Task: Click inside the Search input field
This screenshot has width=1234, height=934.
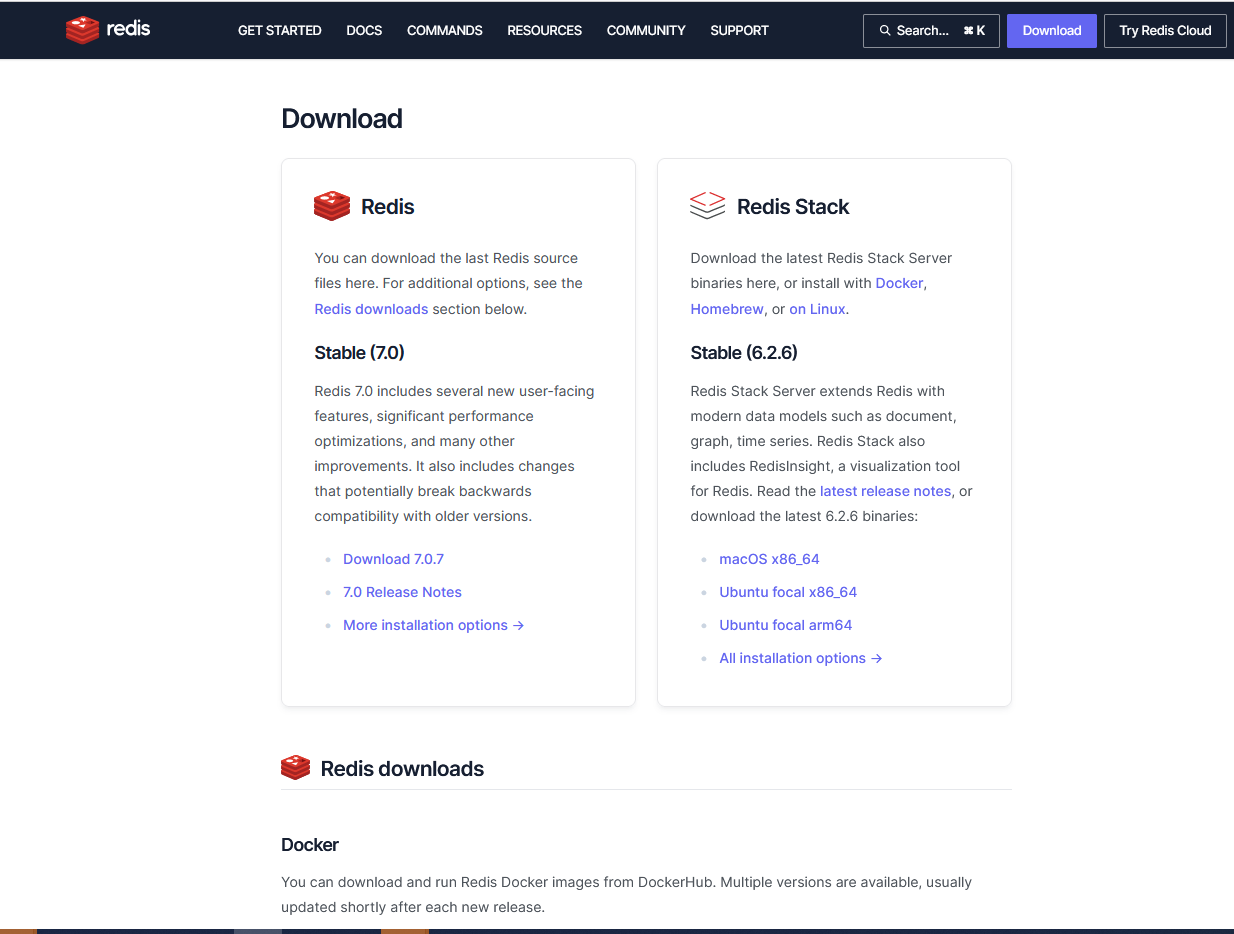Action: pyautogui.click(x=930, y=30)
